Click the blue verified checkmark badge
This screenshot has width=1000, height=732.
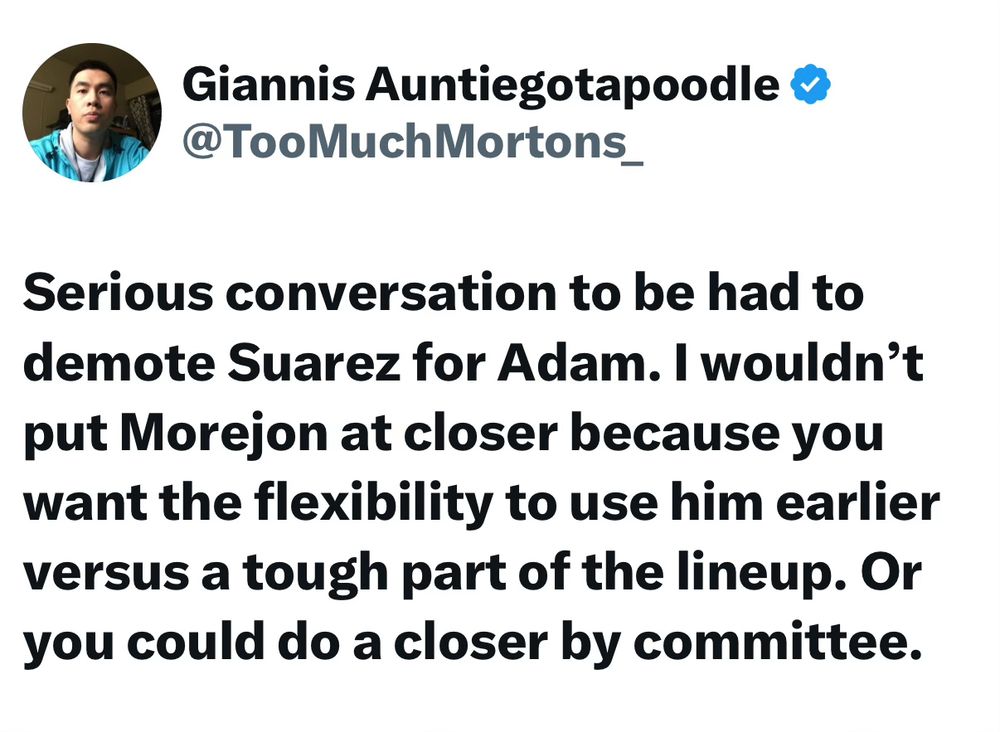pos(810,84)
